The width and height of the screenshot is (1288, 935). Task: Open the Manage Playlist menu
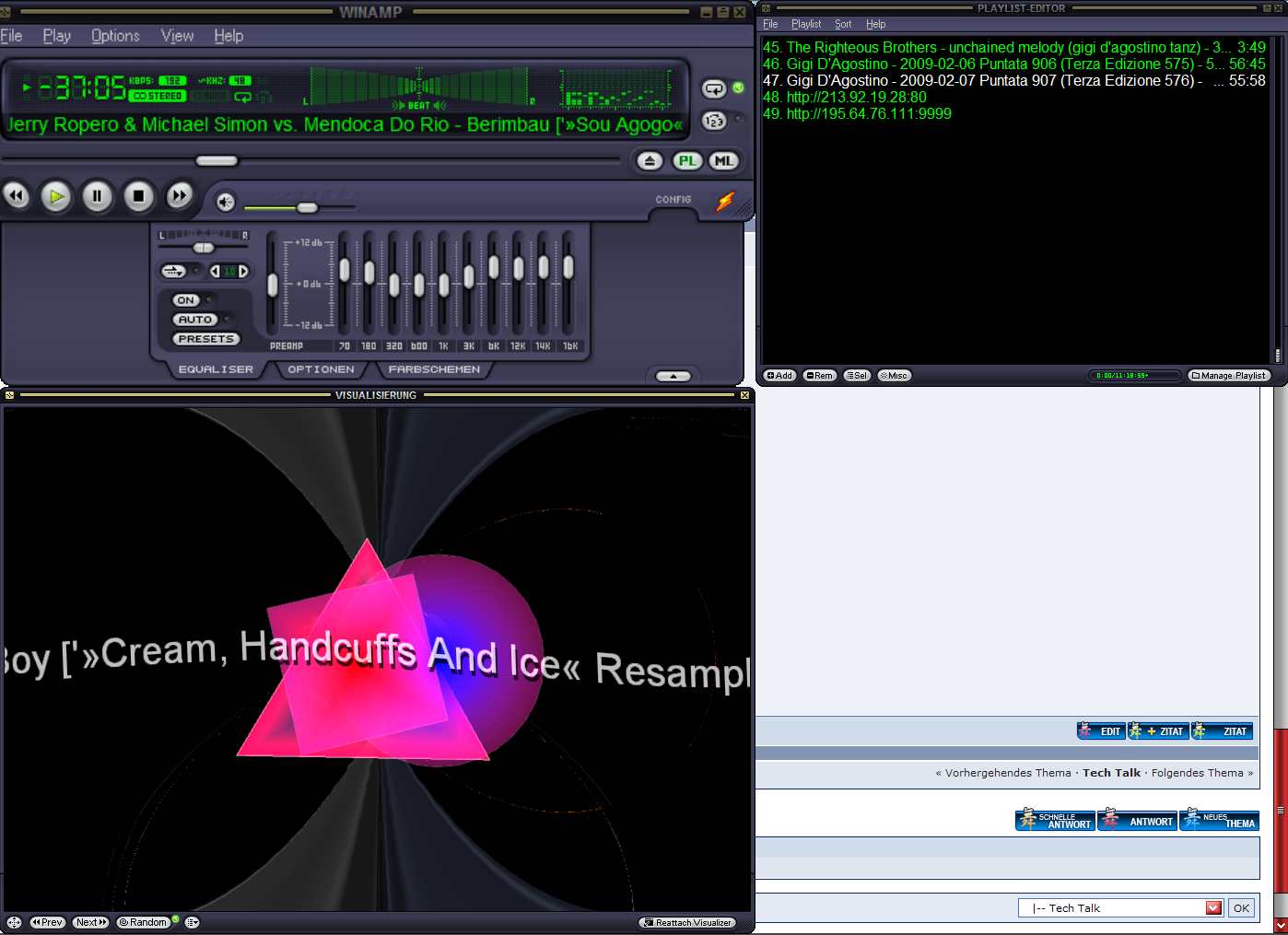1230,376
